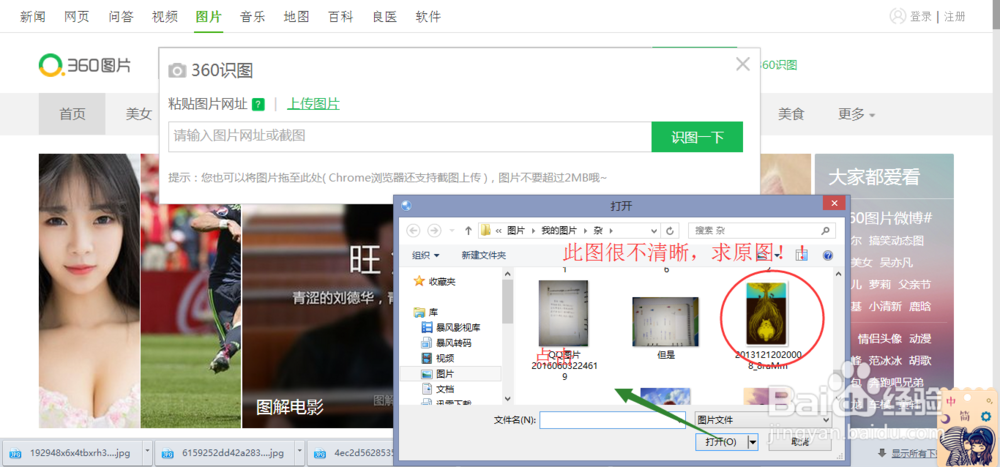Open the 音乐 tab
The image size is (1000, 467).
pyautogui.click(x=253, y=17)
